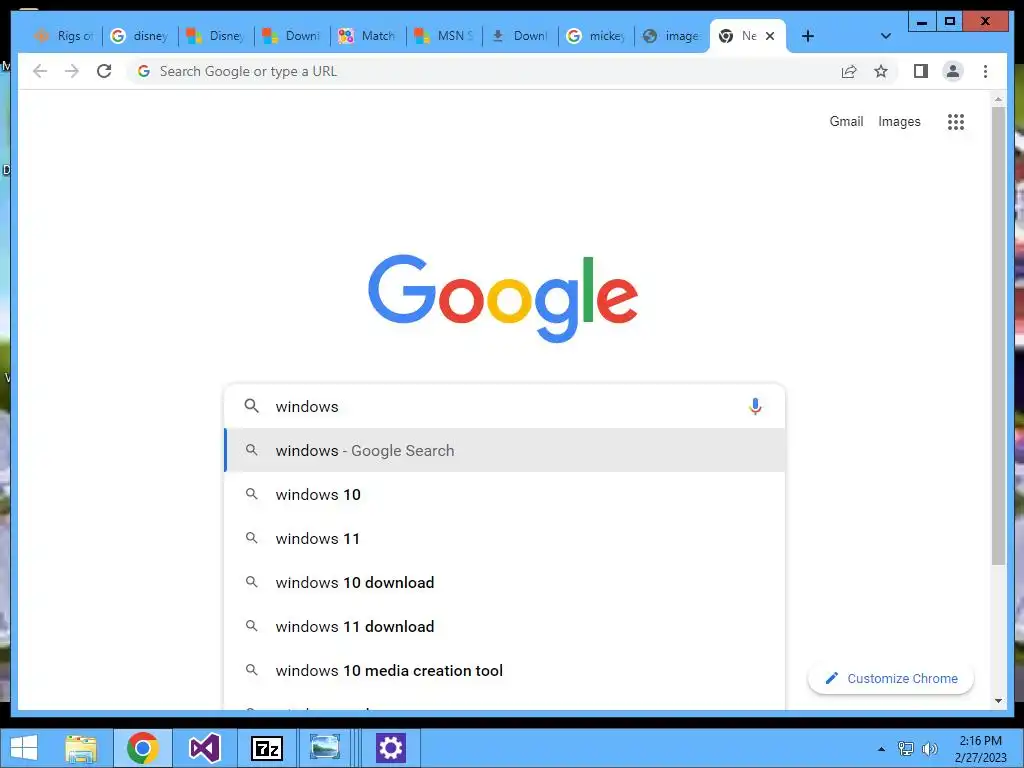Click the page vertical scrollbar thumb
The height and width of the screenshot is (768, 1024).
tap(998, 335)
